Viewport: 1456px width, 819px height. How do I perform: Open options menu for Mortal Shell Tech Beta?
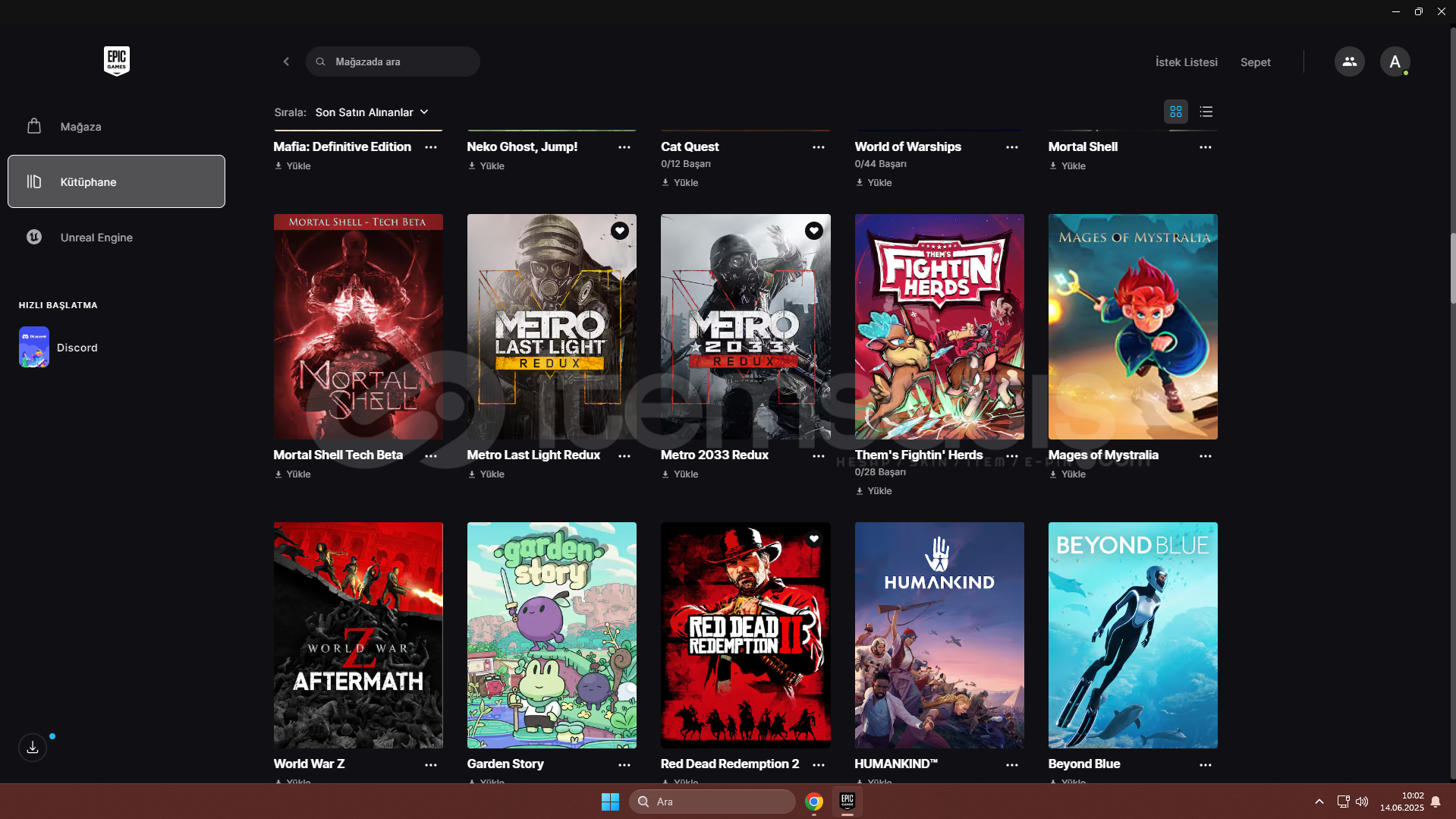tap(431, 456)
